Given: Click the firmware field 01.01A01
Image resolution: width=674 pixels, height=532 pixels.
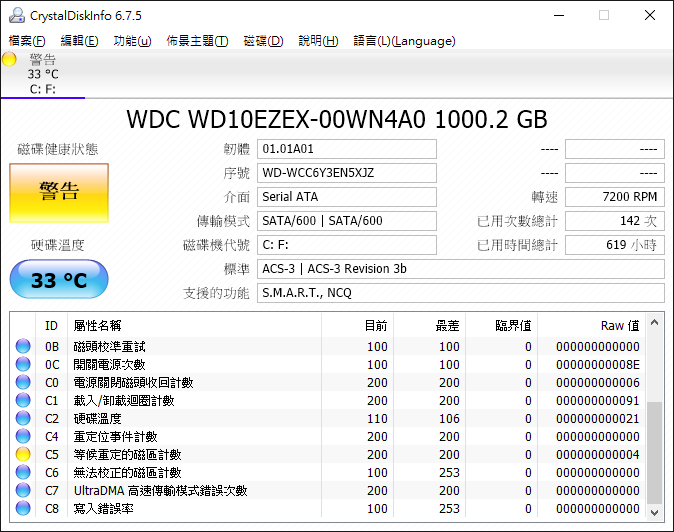Looking at the screenshot, I should click(x=347, y=149).
